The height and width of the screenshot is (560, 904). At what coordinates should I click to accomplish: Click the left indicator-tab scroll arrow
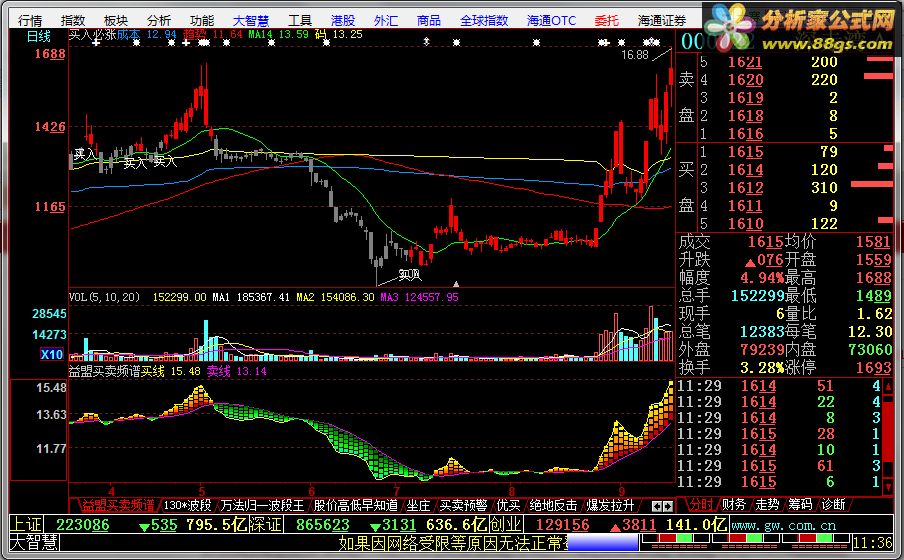click(657, 506)
